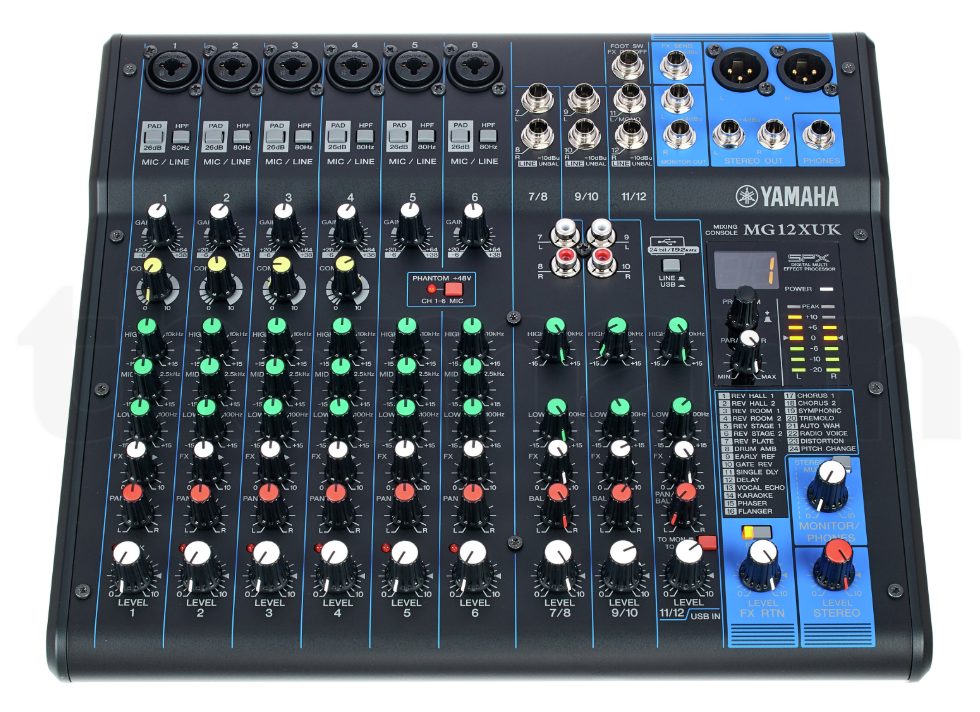The width and height of the screenshot is (980, 712).
Task: Toggle the LINE/USB input selector switch
Action: [670, 265]
